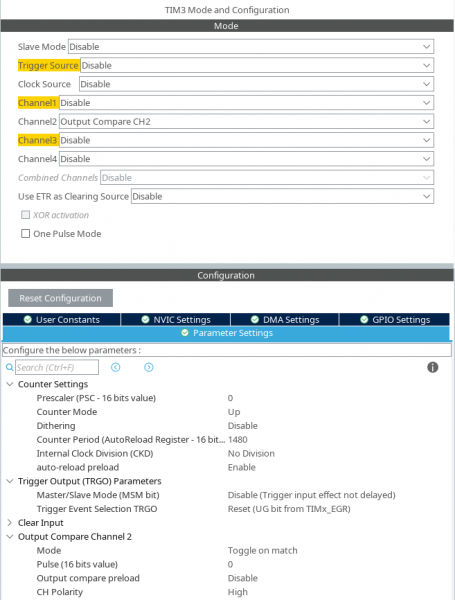Select the Dithering row label
The width and height of the screenshot is (455, 600).
56,426
